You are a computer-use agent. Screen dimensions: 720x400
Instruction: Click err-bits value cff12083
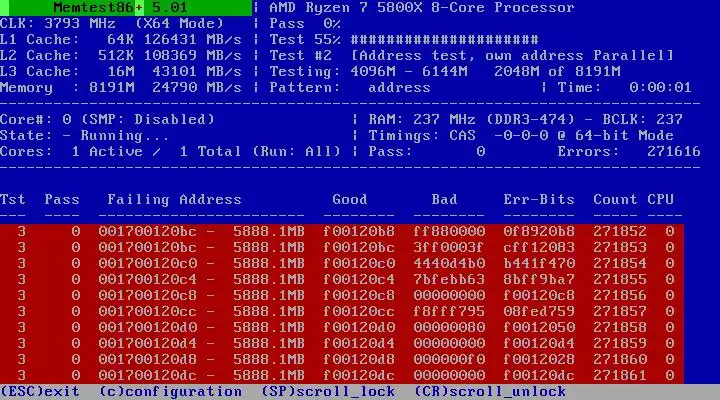pyautogui.click(x=539, y=248)
